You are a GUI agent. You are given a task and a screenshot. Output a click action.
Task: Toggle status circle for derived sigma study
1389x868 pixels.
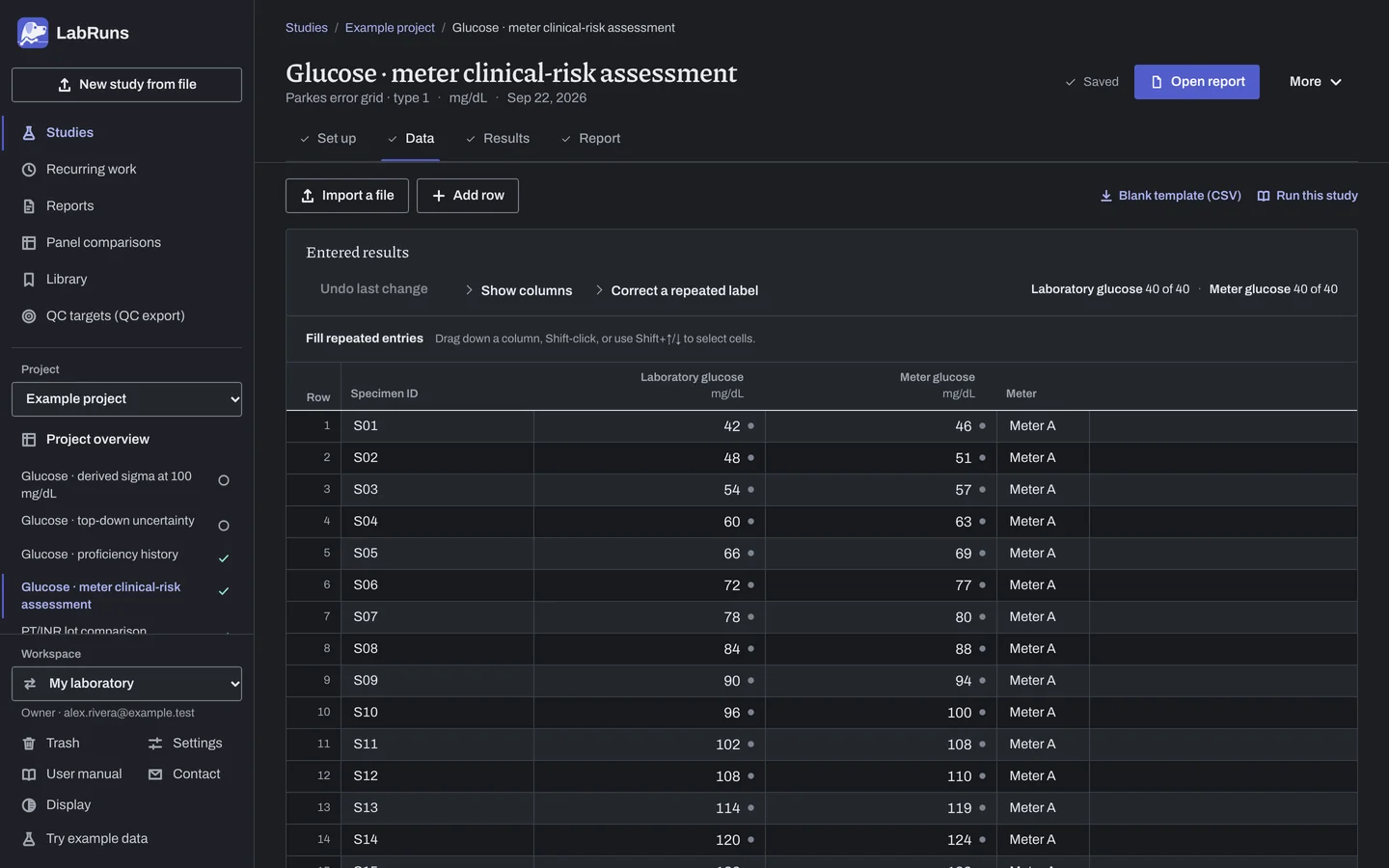(x=224, y=480)
